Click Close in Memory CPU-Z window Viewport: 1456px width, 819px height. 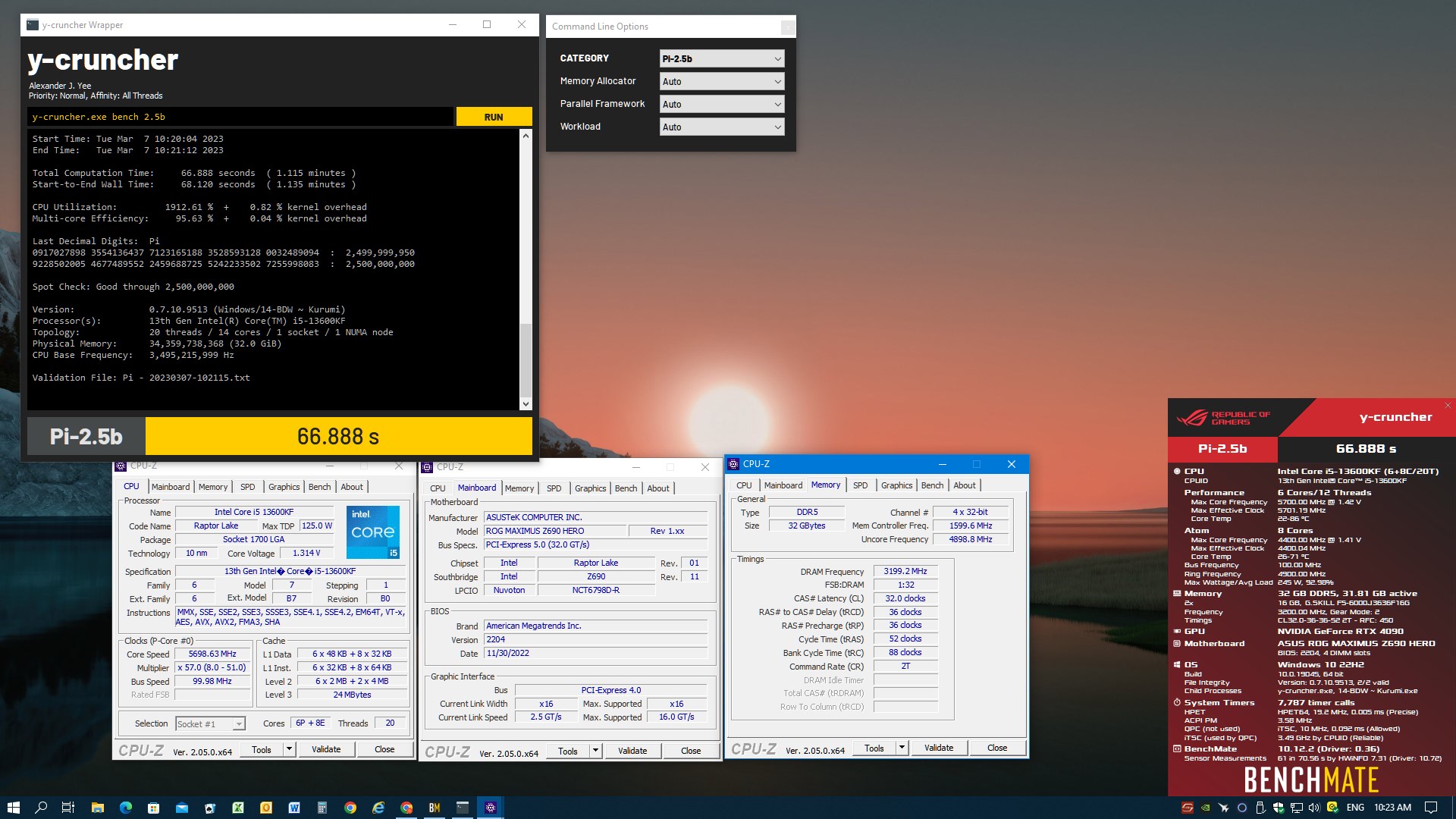997,748
